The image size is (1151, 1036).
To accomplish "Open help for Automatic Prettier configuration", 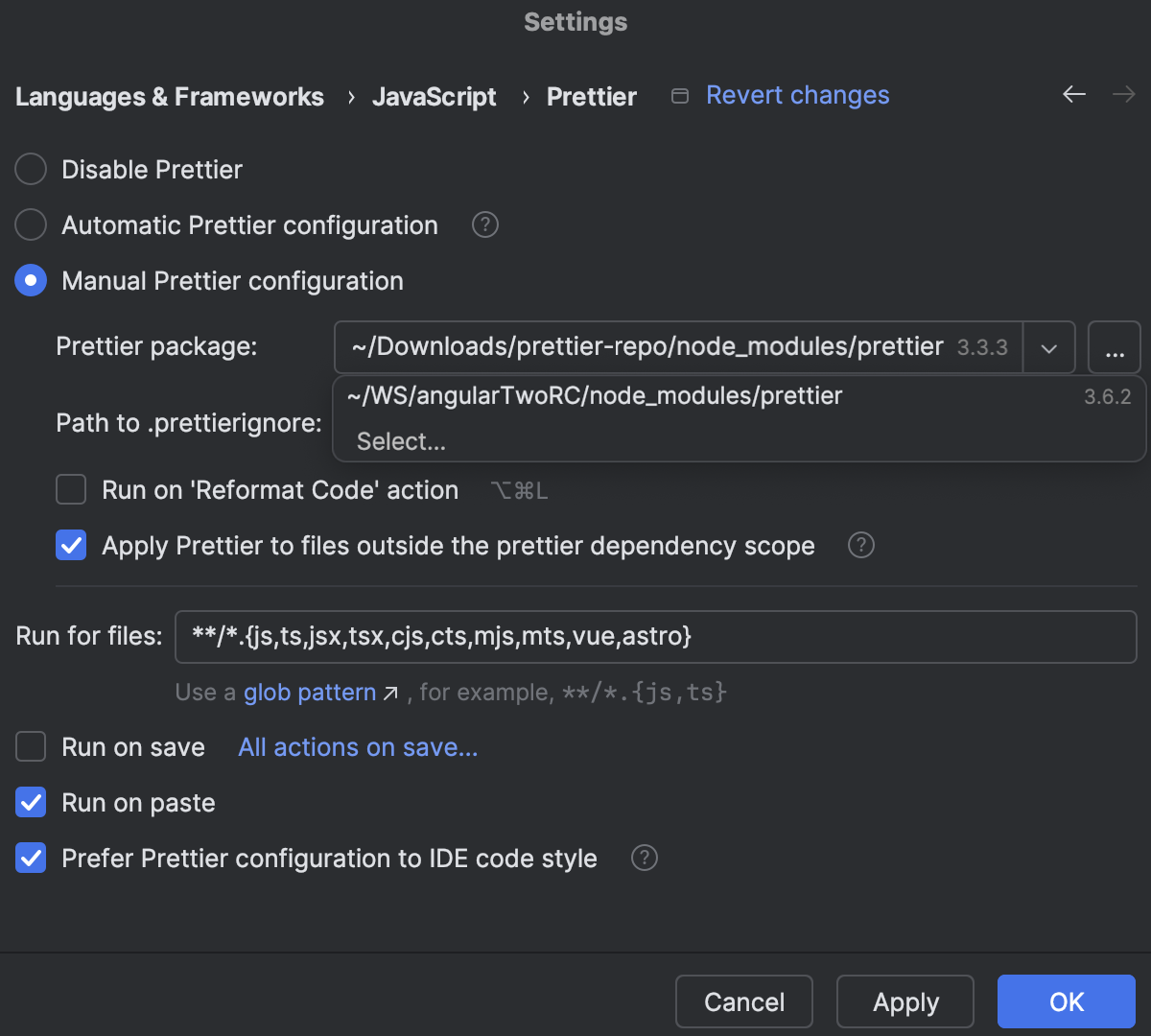I will tap(484, 224).
